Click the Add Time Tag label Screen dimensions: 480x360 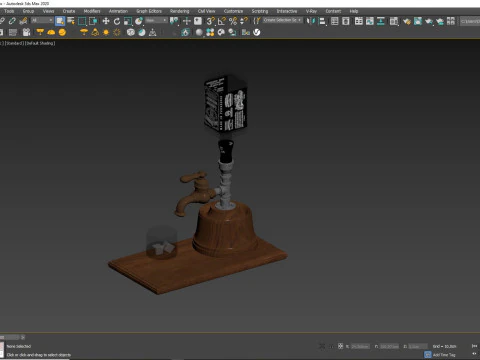pyautogui.click(x=444, y=355)
